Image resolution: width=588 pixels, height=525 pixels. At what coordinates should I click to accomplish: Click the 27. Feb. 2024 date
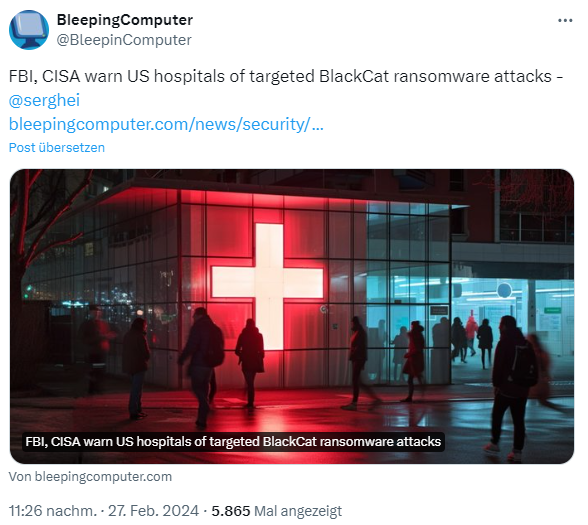tap(153, 511)
